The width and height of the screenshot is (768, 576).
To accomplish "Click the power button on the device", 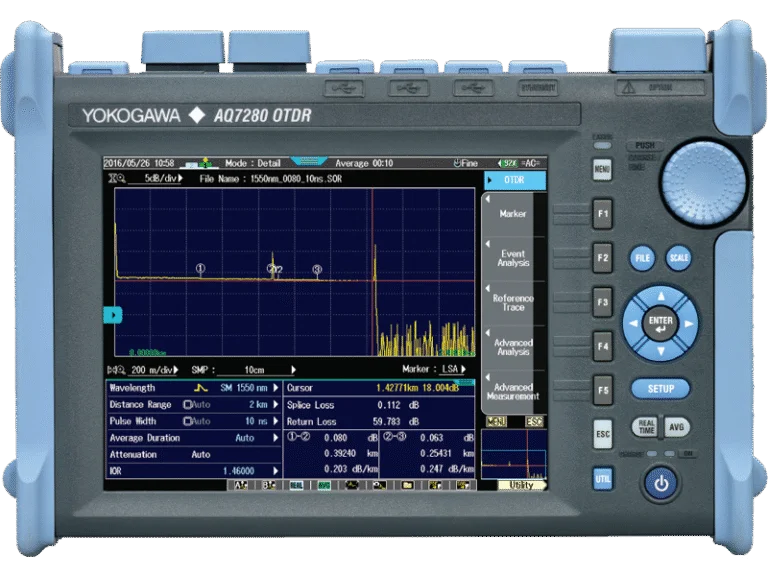I will click(661, 483).
